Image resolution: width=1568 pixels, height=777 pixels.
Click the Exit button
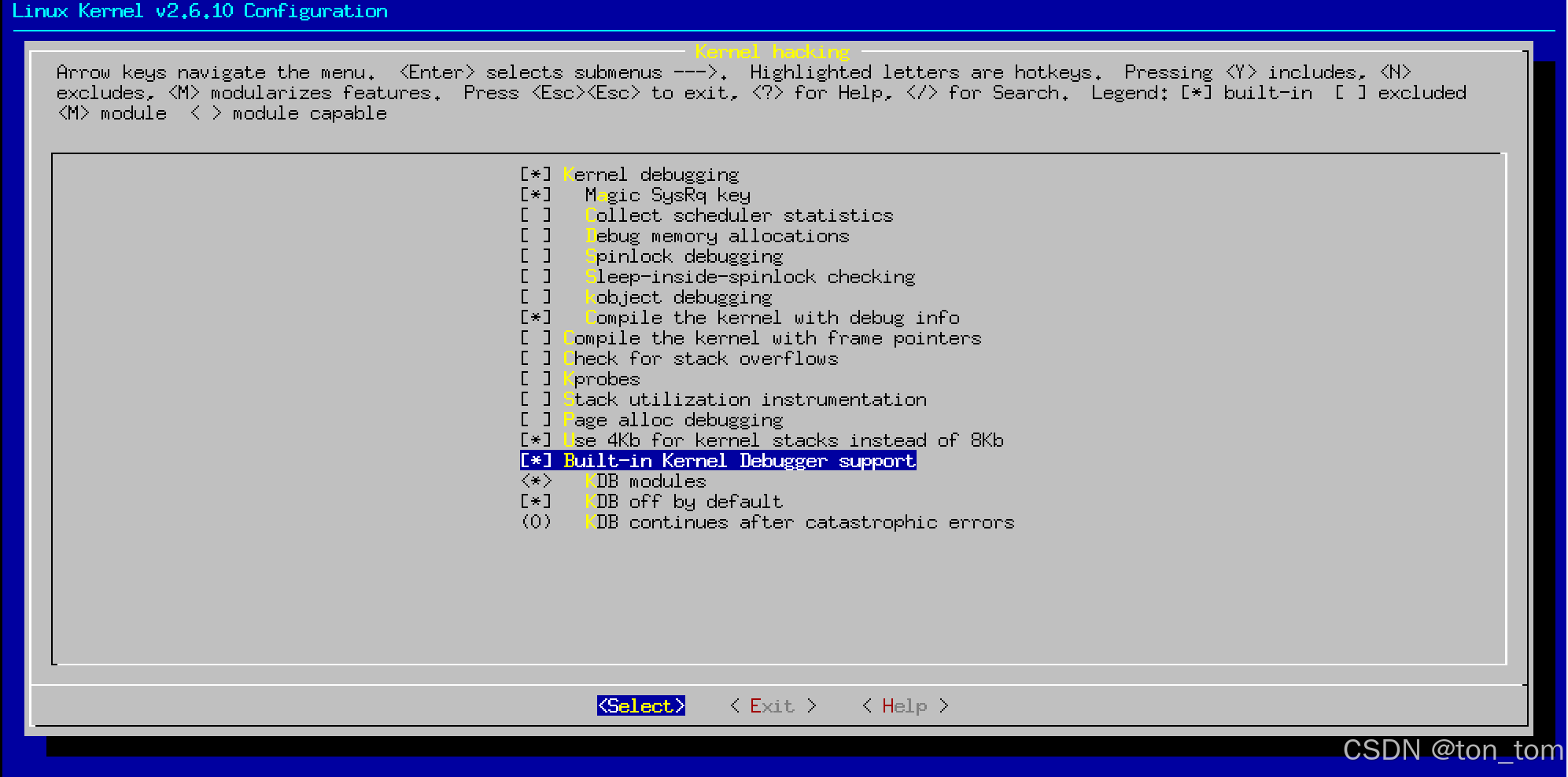tap(773, 705)
